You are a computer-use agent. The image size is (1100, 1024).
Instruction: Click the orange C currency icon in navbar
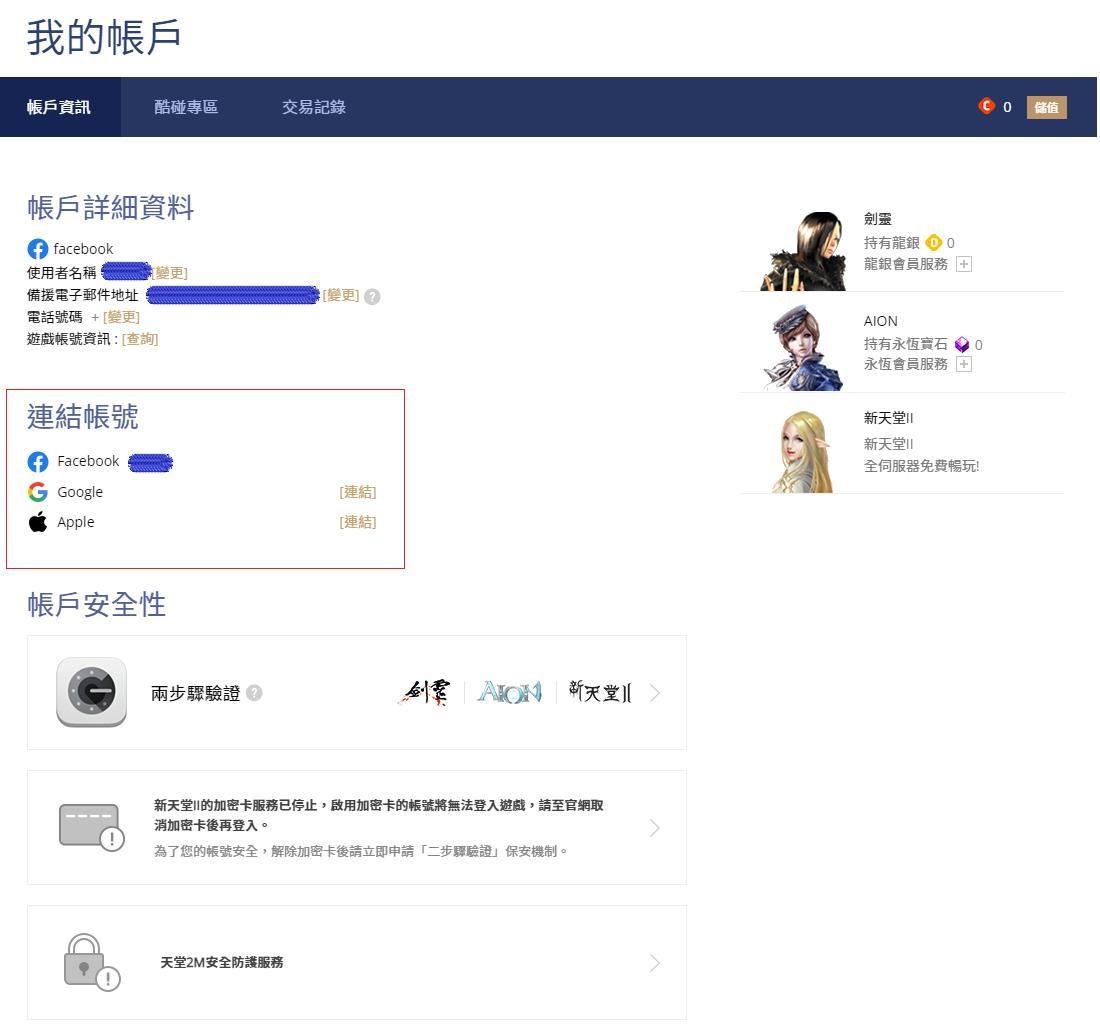coord(987,107)
